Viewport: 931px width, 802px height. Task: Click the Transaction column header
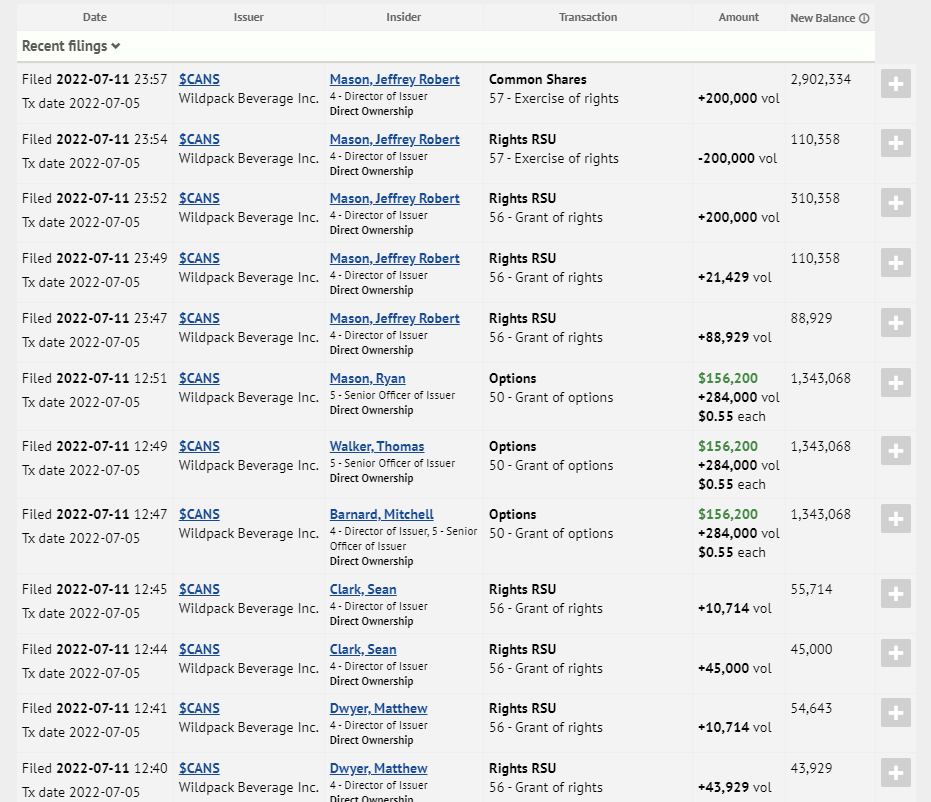(x=588, y=17)
